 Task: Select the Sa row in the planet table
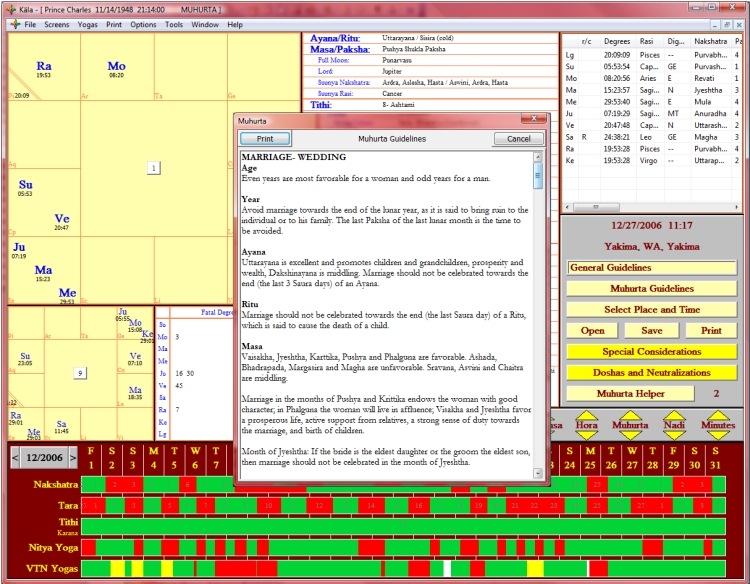(x=652, y=137)
